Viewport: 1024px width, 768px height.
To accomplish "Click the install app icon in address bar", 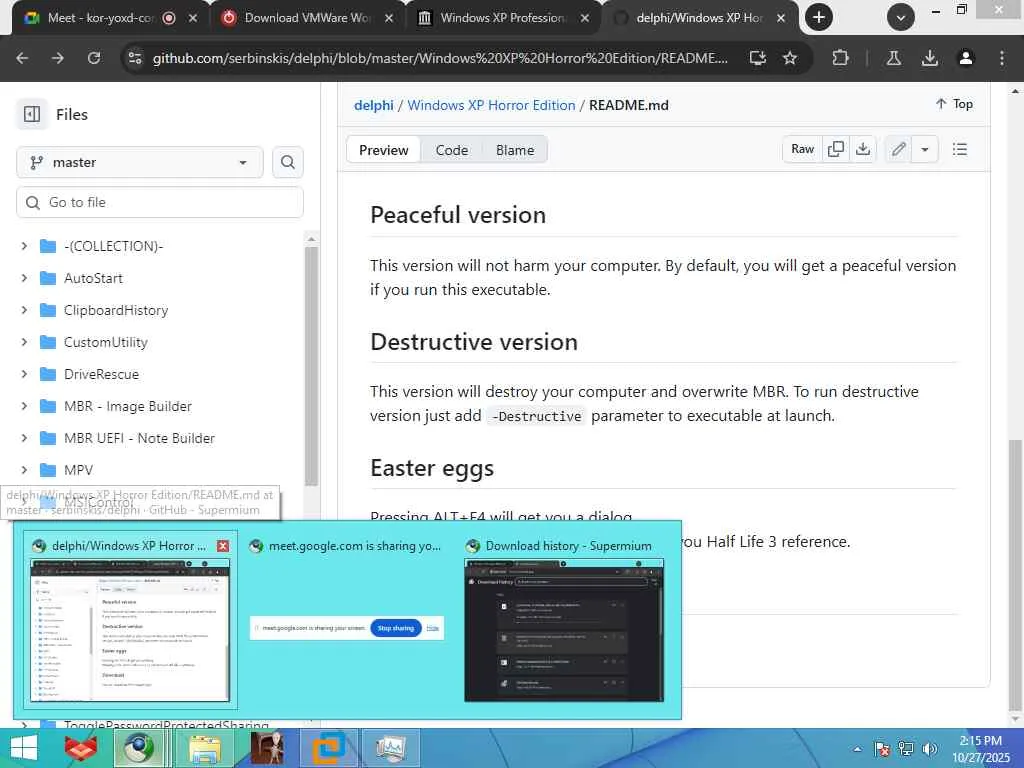I will [758, 58].
